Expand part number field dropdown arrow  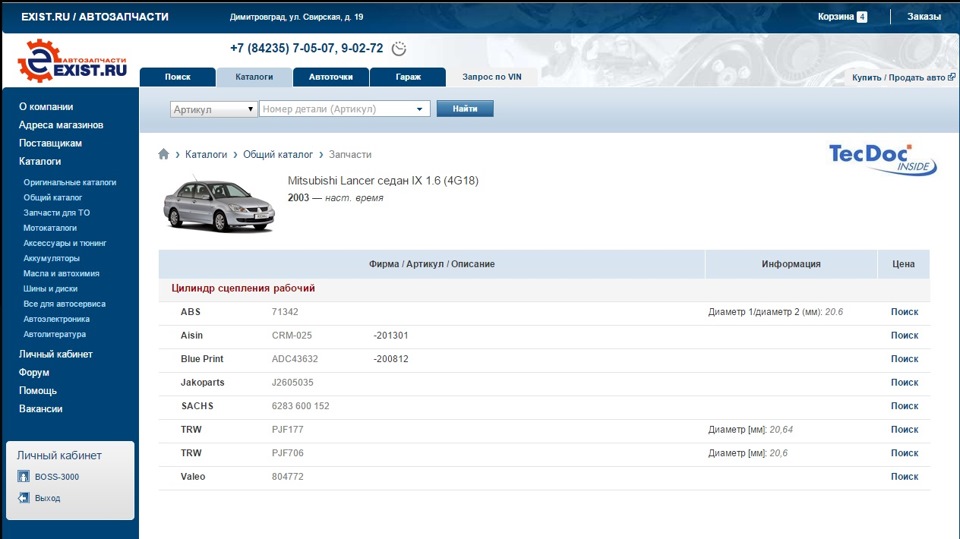click(420, 109)
